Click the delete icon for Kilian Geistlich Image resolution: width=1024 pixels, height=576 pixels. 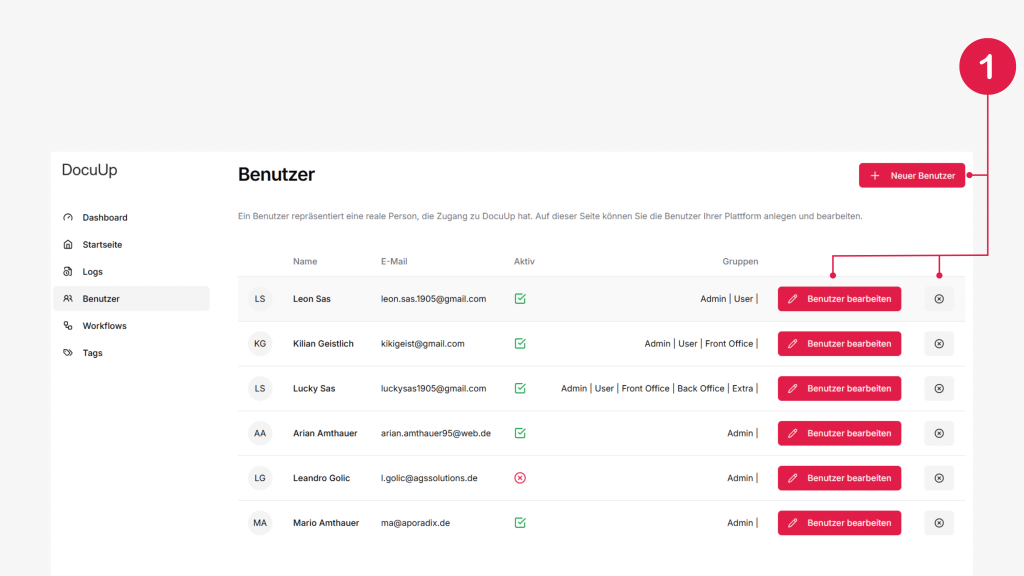click(938, 344)
